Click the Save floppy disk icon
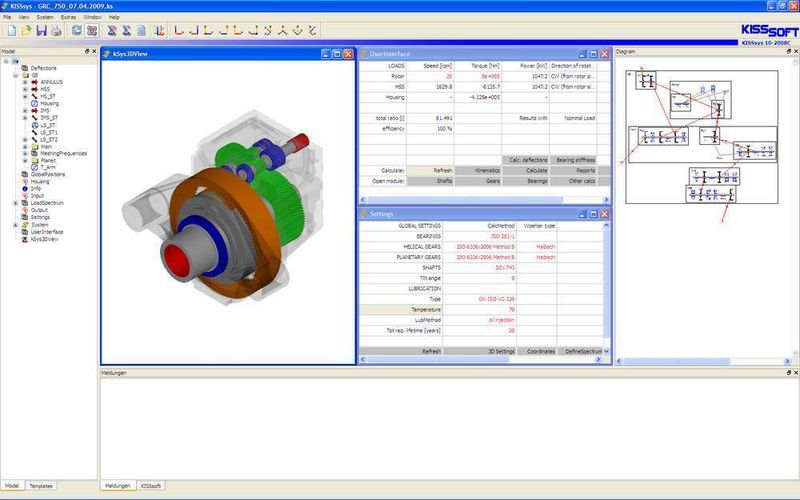 coord(41,31)
